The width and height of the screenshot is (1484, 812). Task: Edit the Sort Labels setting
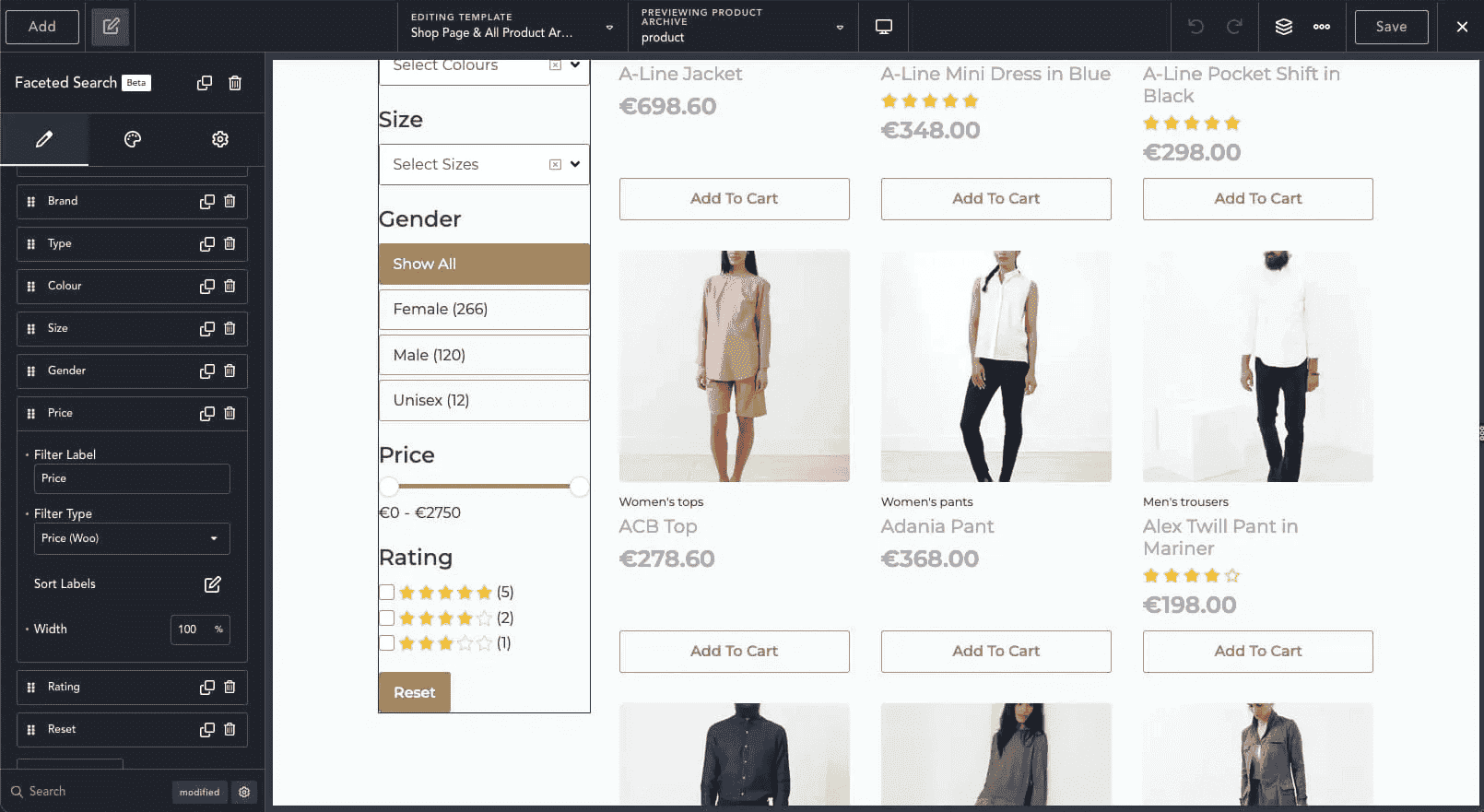[213, 584]
